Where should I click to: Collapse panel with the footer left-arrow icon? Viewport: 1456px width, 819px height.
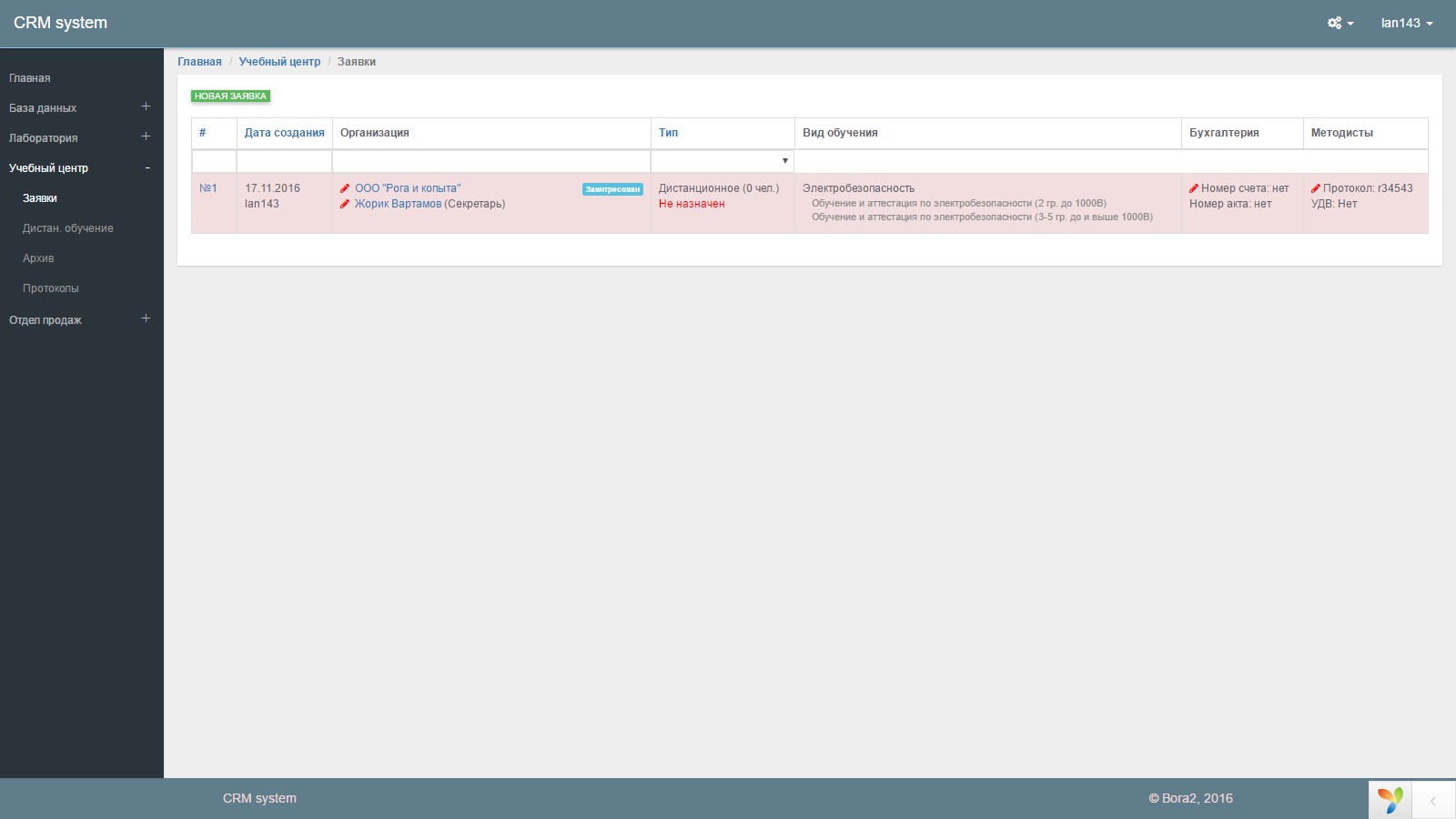(1433, 801)
